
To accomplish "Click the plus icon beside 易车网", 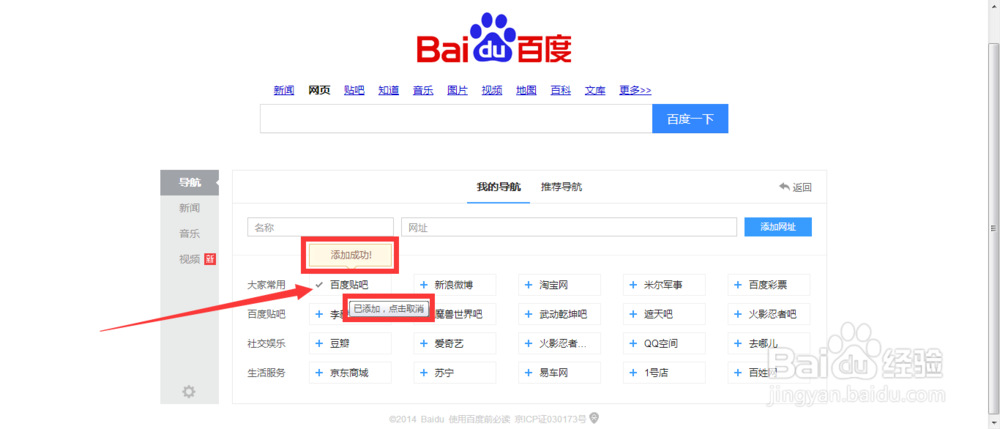I will [x=528, y=373].
